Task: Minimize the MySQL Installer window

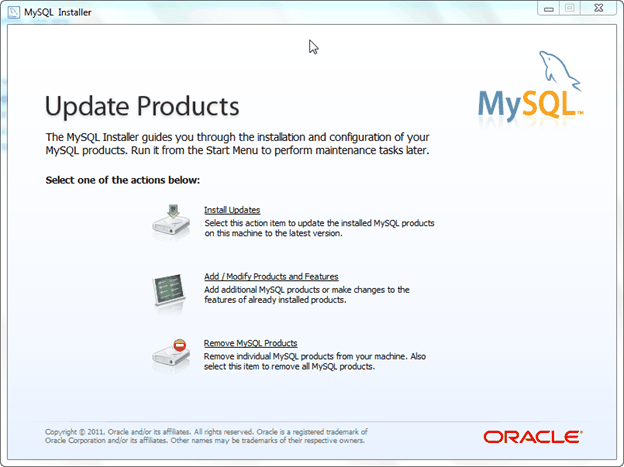Action: (x=549, y=8)
